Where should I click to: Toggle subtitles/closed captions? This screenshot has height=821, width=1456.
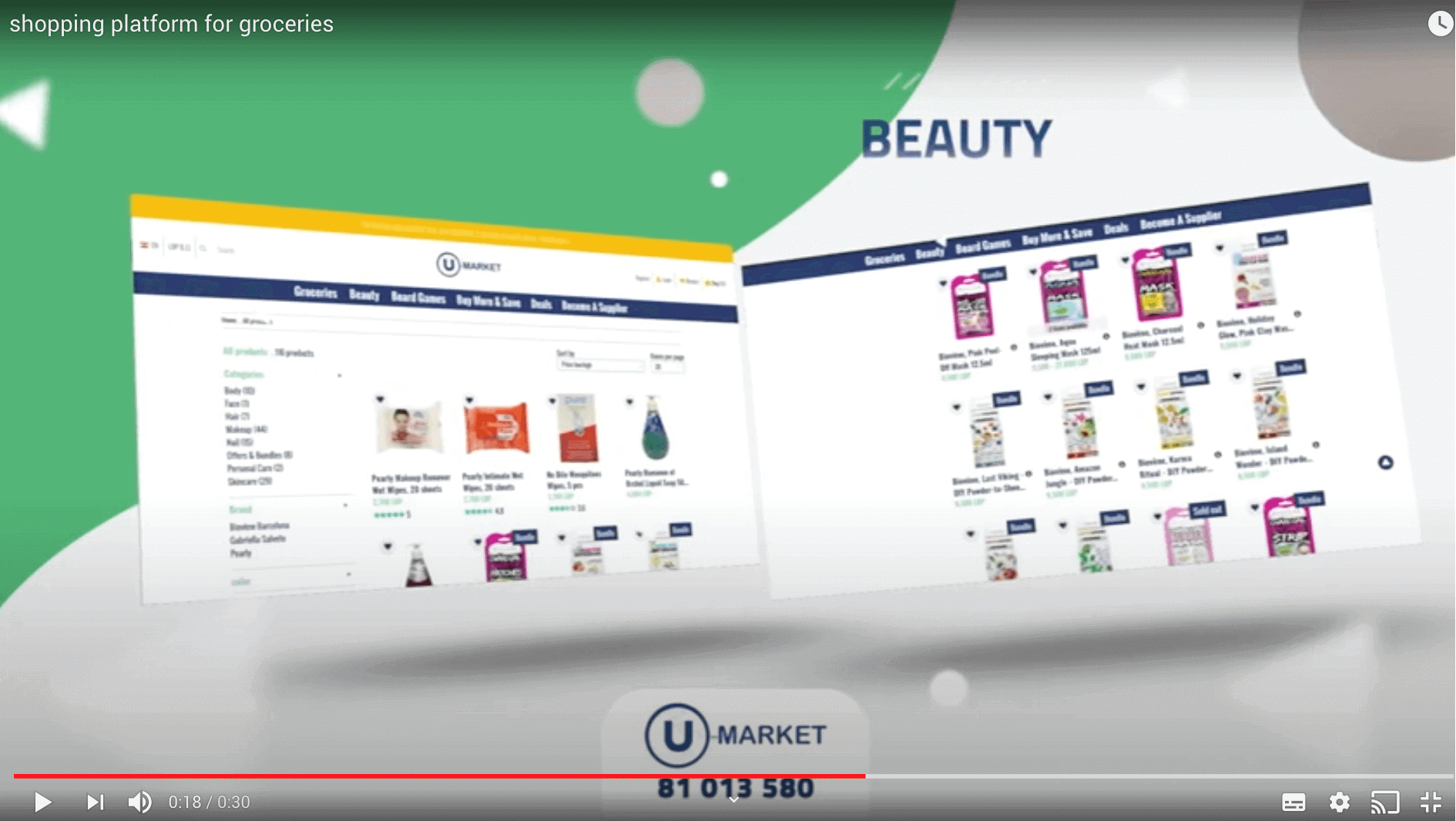point(1293,802)
